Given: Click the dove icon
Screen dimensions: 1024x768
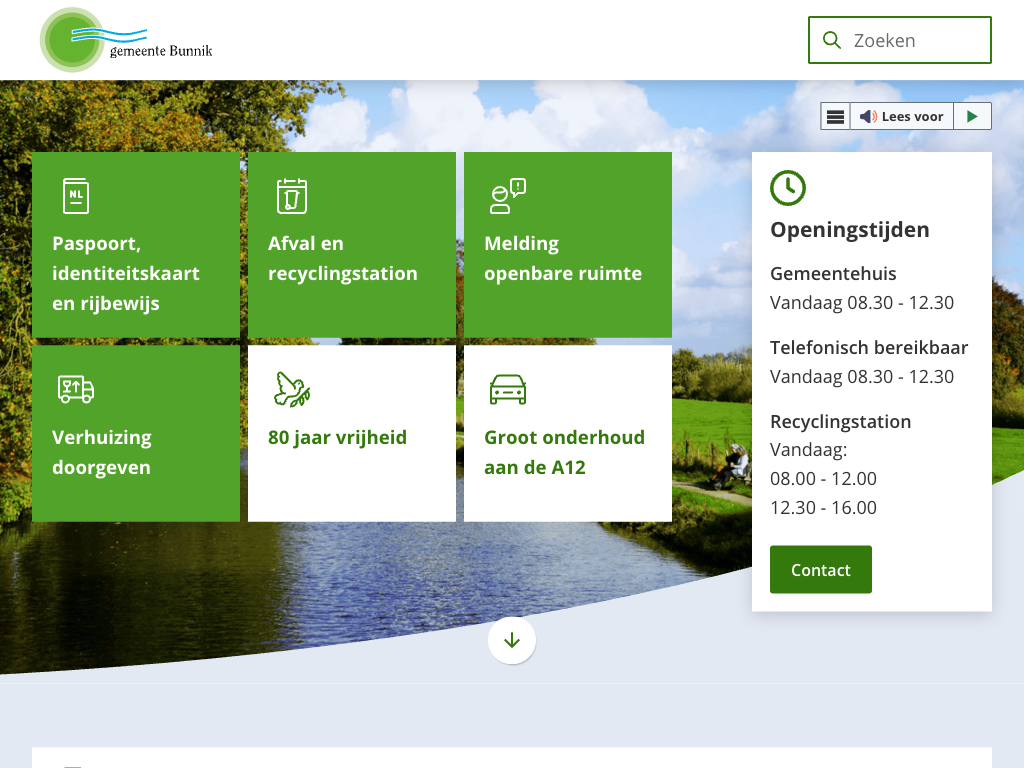Looking at the screenshot, I should click(292, 389).
